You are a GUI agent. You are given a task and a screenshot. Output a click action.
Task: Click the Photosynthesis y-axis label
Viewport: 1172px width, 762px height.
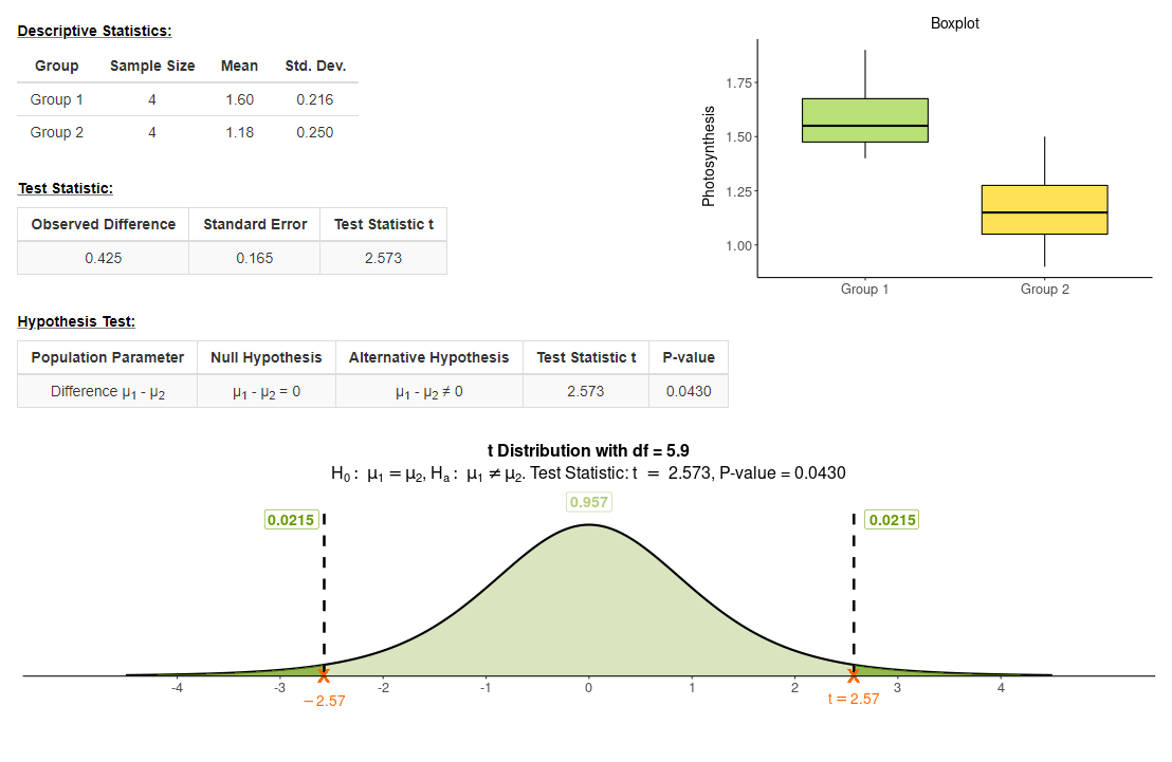point(709,156)
